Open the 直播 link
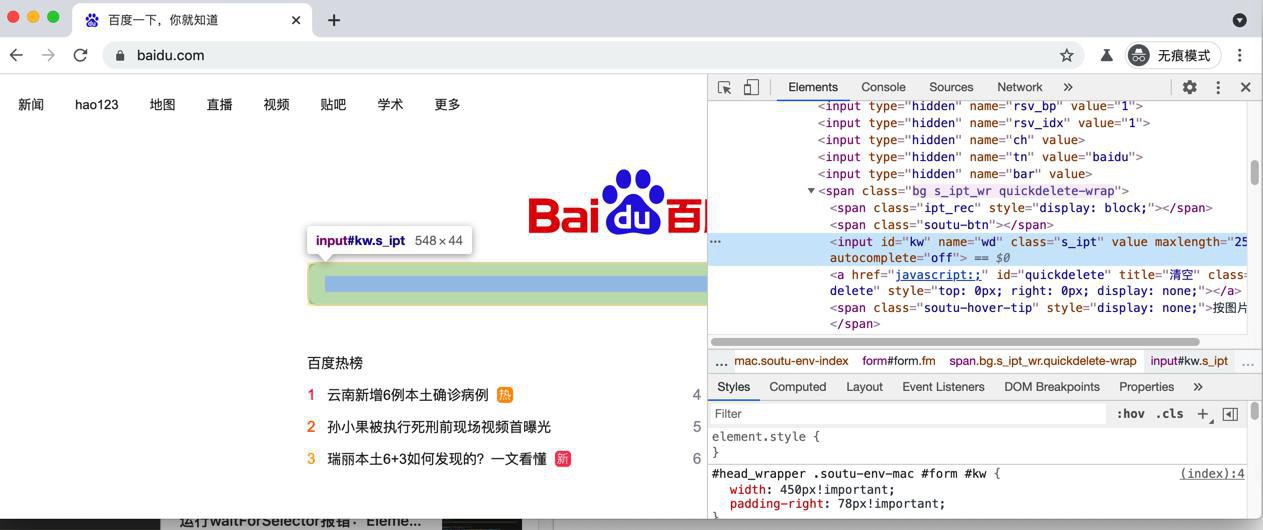 pyautogui.click(x=219, y=104)
